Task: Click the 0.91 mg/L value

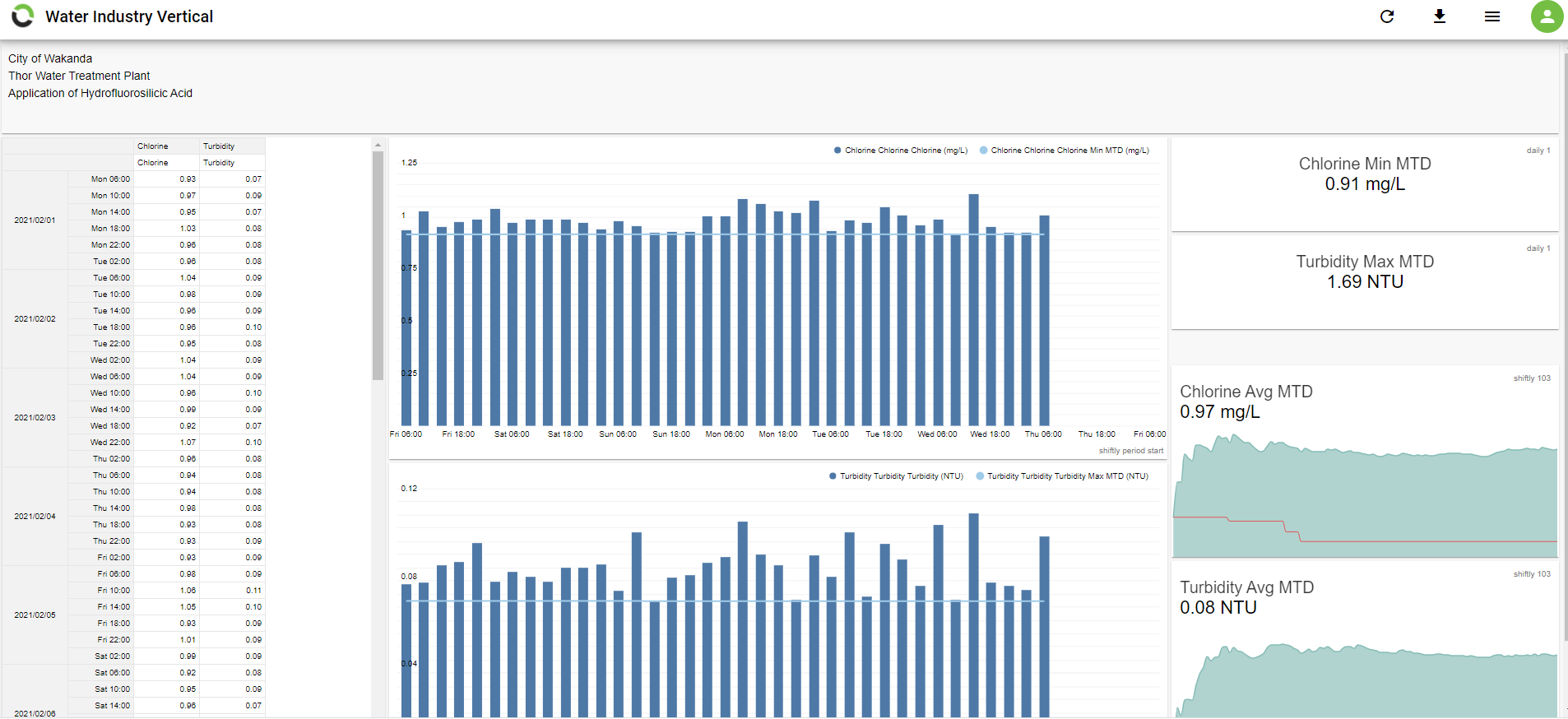Action: click(x=1365, y=184)
